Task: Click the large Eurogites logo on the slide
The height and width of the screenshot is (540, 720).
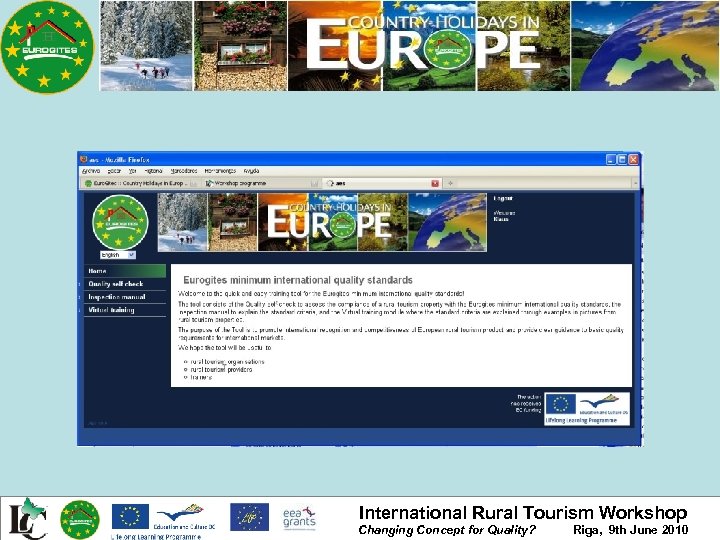Action: (47, 47)
